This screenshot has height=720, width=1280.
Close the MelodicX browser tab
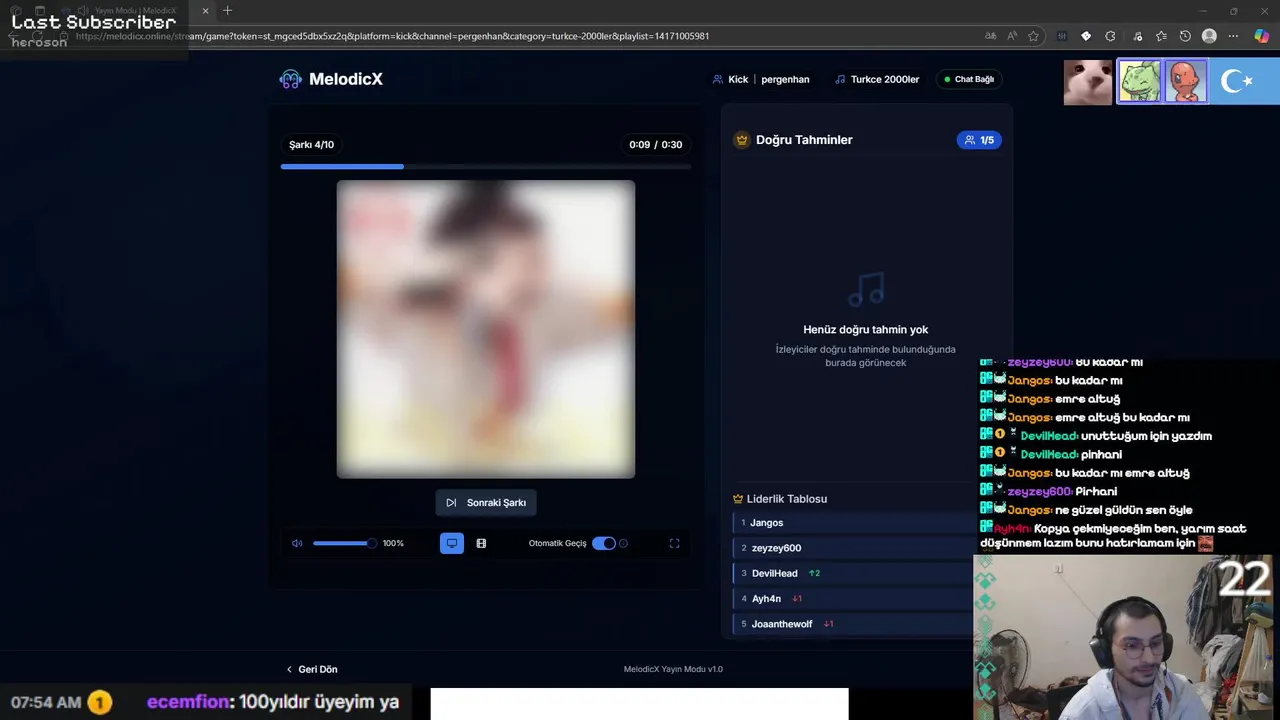point(205,11)
